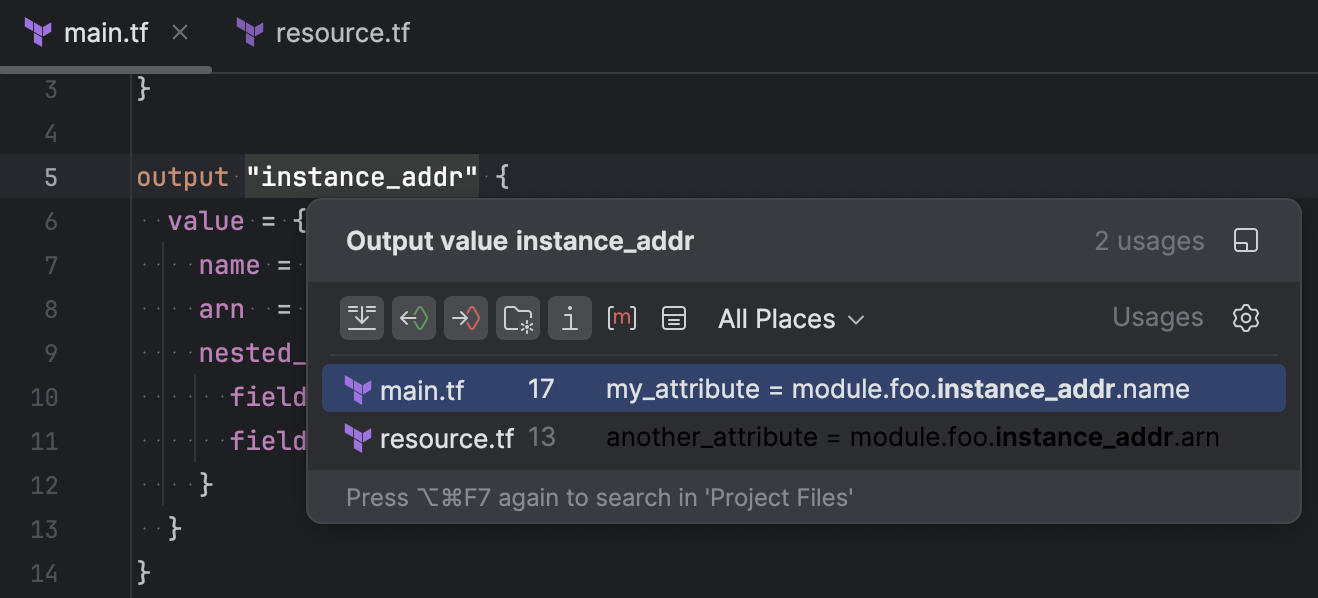Viewport: 1318px width, 598px height.
Task: Click the group-by-usage-type folder icon
Action: coord(517,318)
